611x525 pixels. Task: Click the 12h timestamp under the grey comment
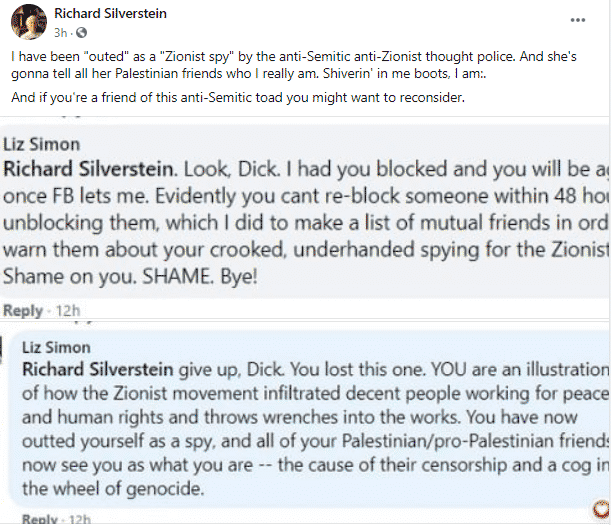68,311
